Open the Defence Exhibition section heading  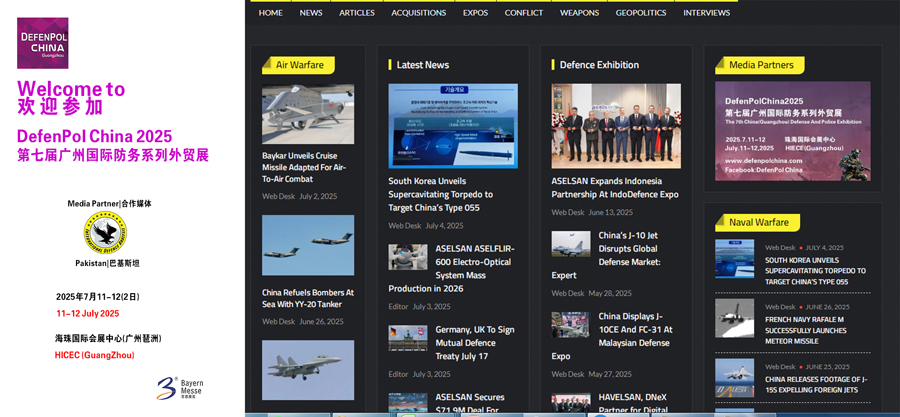[599, 65]
